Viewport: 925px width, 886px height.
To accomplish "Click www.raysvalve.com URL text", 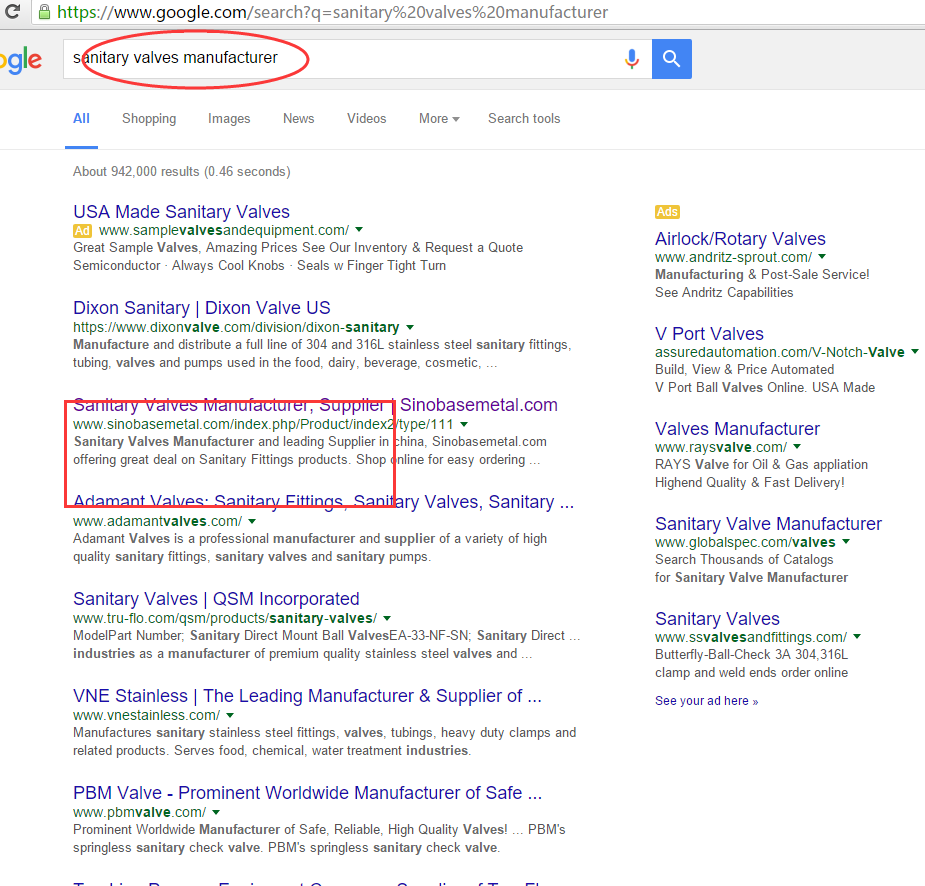I will (x=721, y=447).
